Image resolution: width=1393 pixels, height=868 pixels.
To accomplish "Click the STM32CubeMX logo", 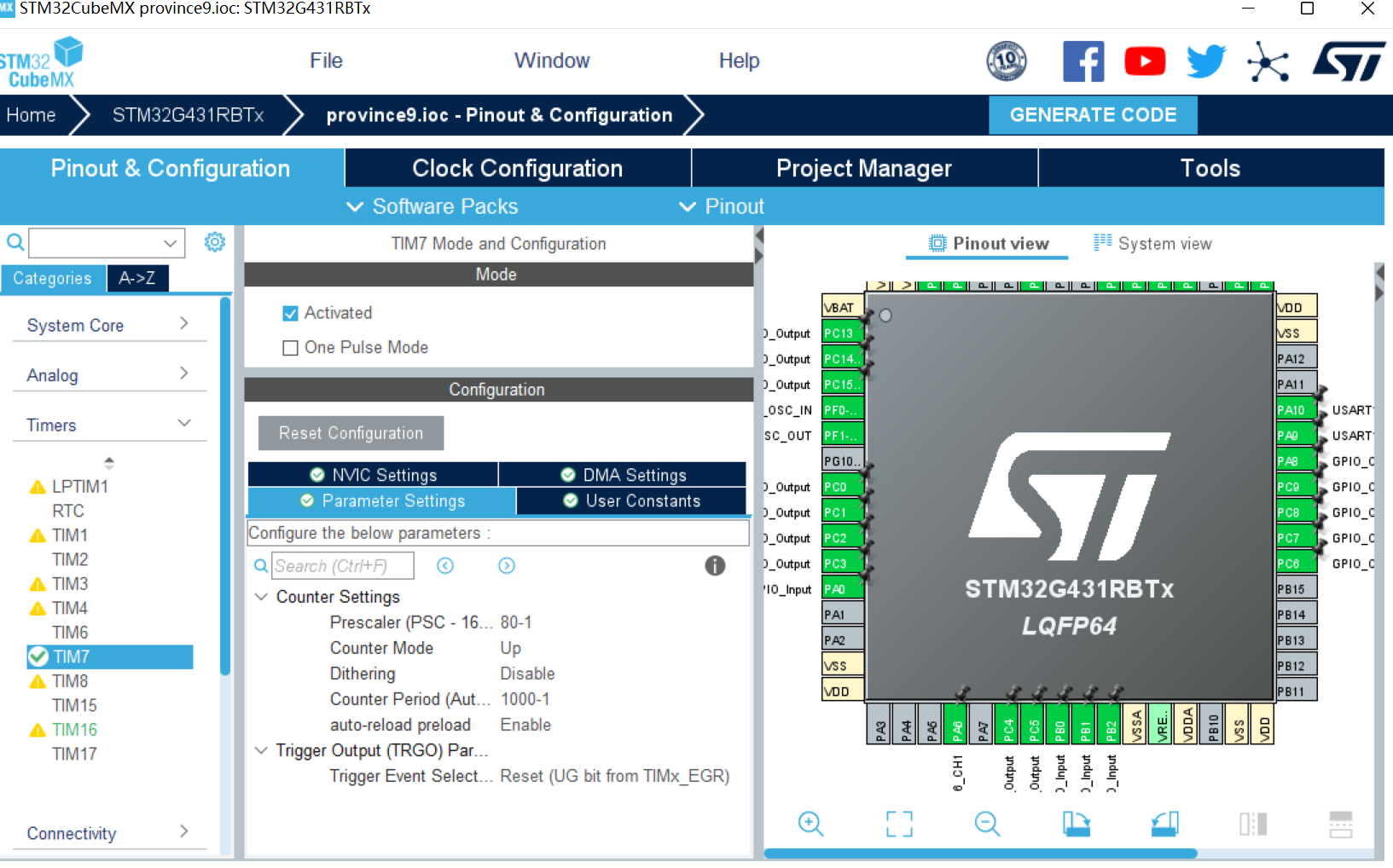I will click(x=42, y=61).
